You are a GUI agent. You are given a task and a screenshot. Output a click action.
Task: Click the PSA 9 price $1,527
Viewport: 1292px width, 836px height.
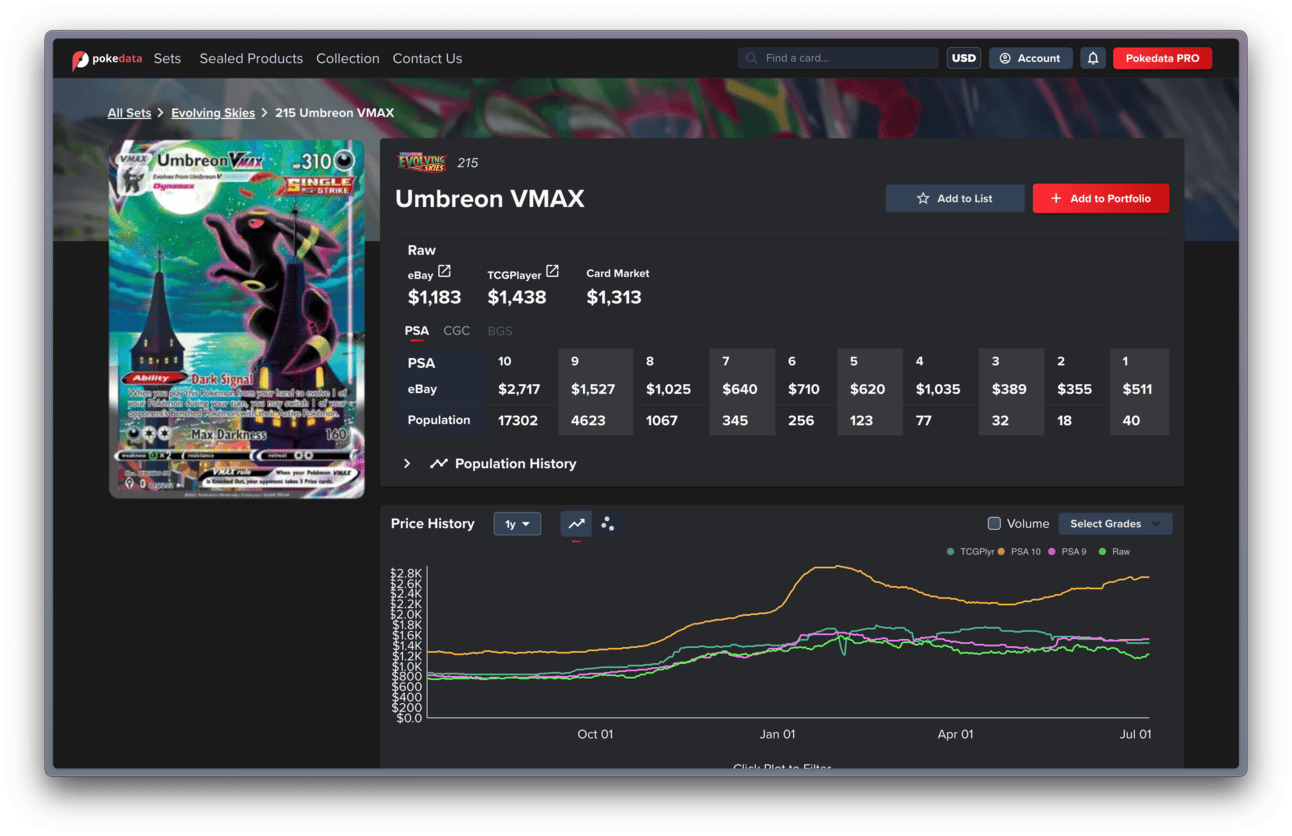point(592,389)
